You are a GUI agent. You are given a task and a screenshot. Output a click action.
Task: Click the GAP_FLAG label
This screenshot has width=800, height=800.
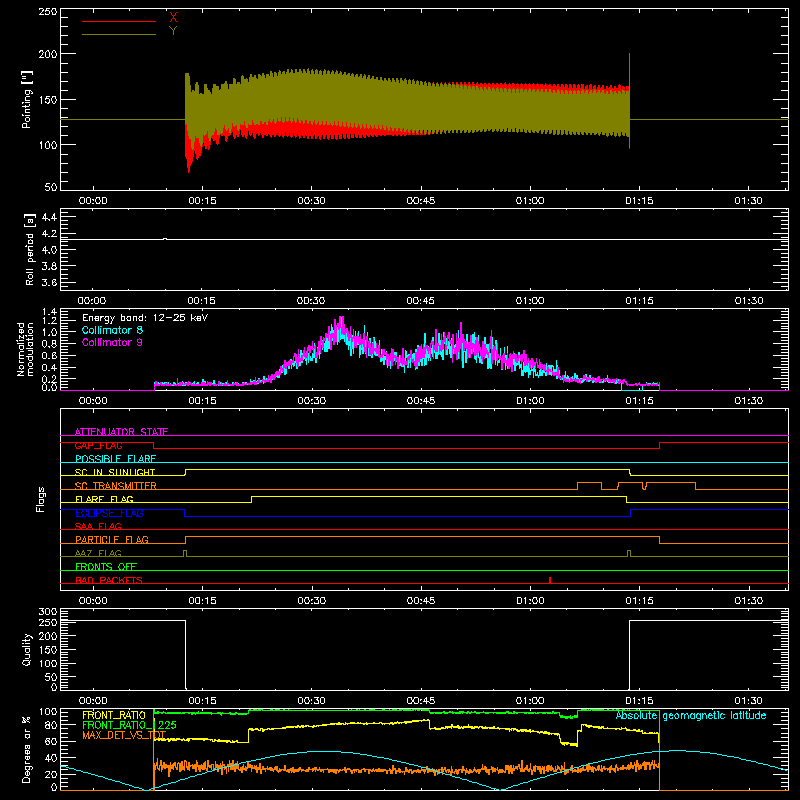tap(98, 445)
